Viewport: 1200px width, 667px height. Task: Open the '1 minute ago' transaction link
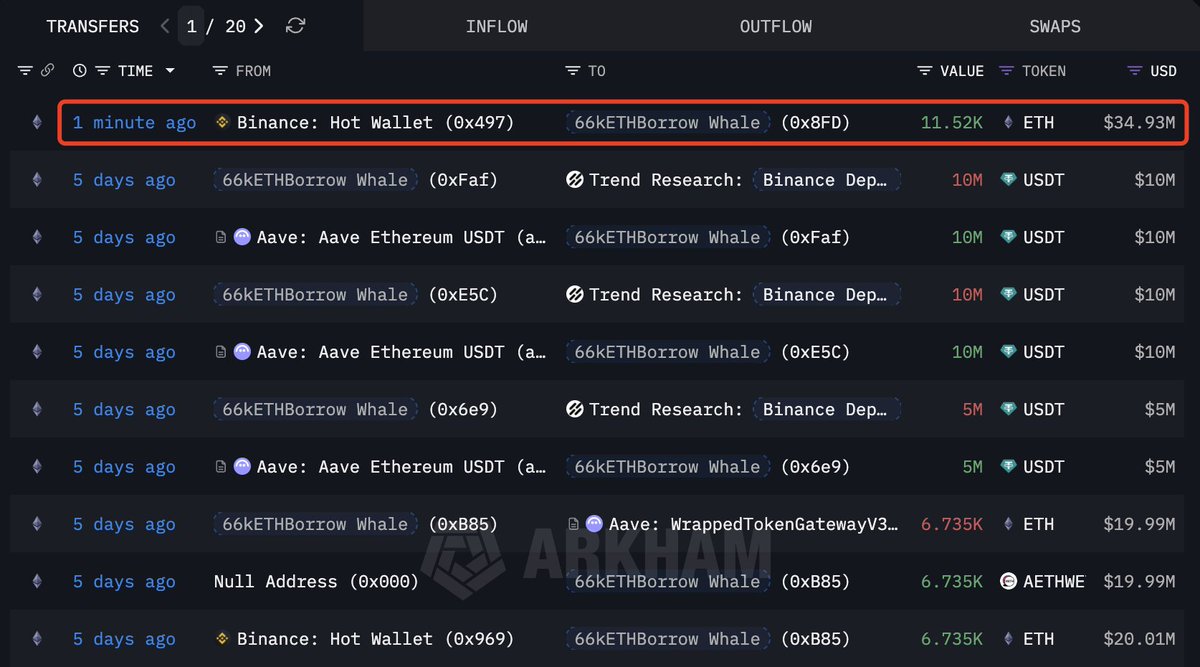(x=134, y=123)
